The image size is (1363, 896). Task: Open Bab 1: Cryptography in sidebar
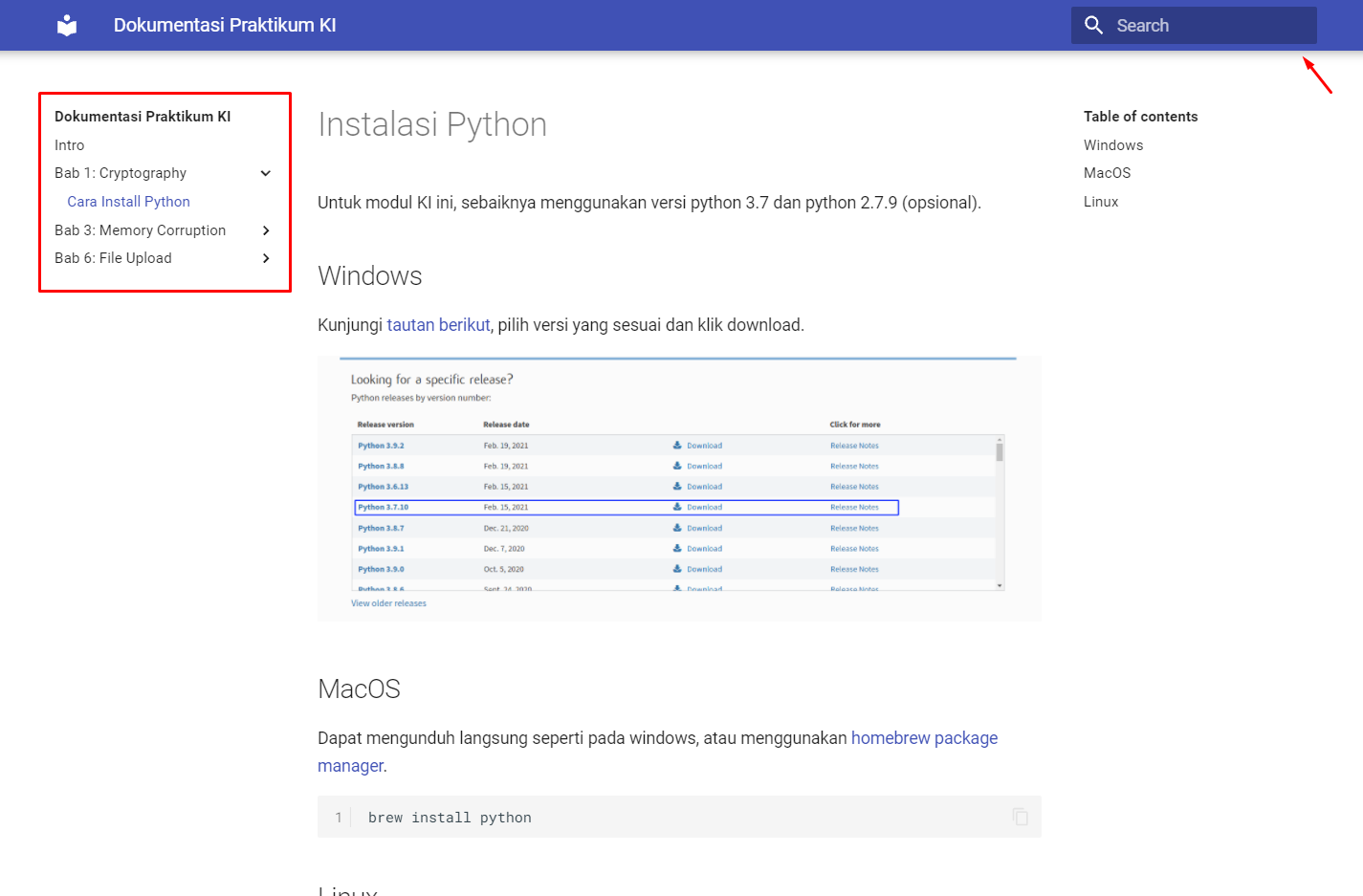[x=121, y=173]
